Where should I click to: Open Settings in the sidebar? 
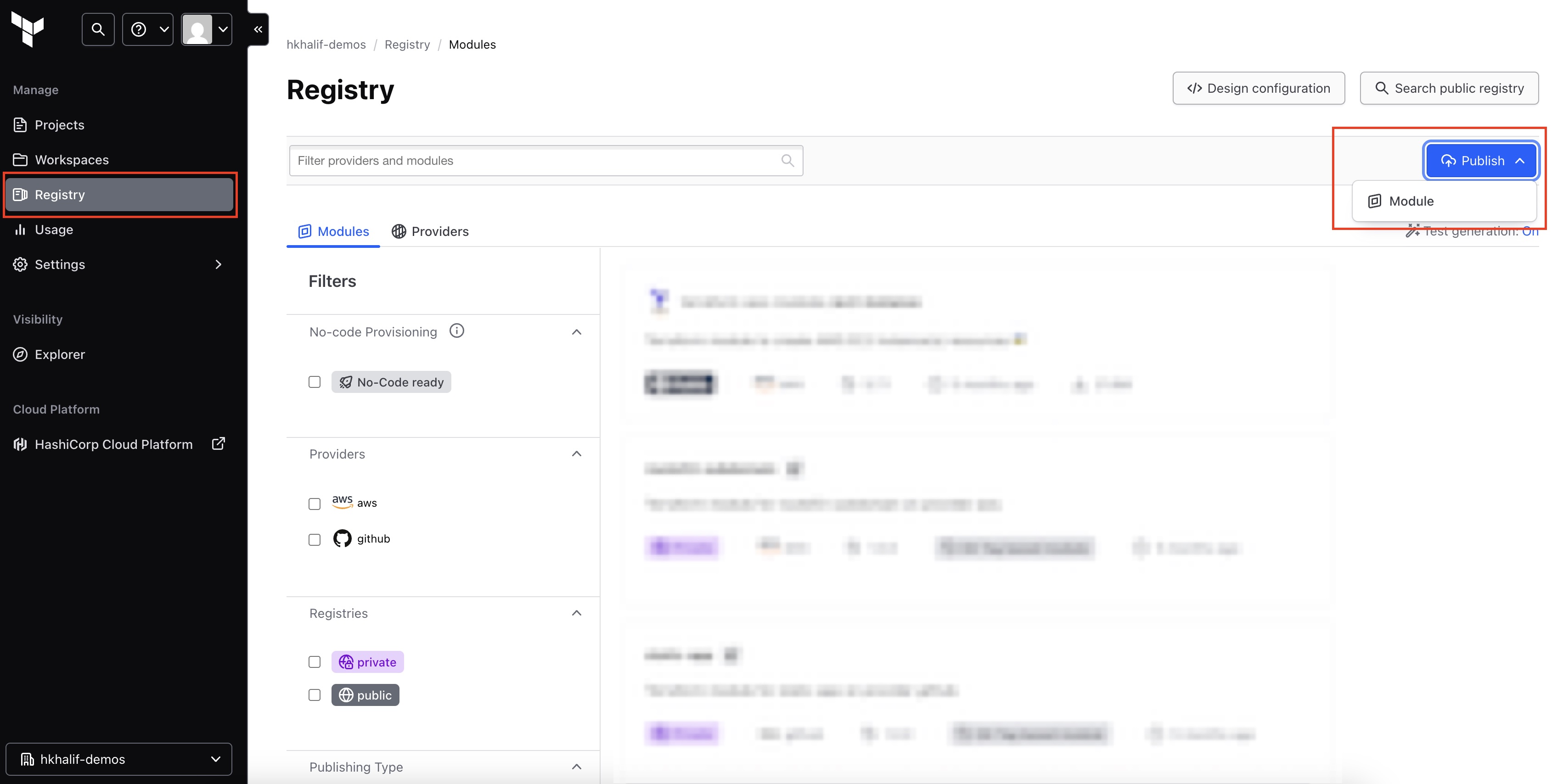tap(119, 264)
